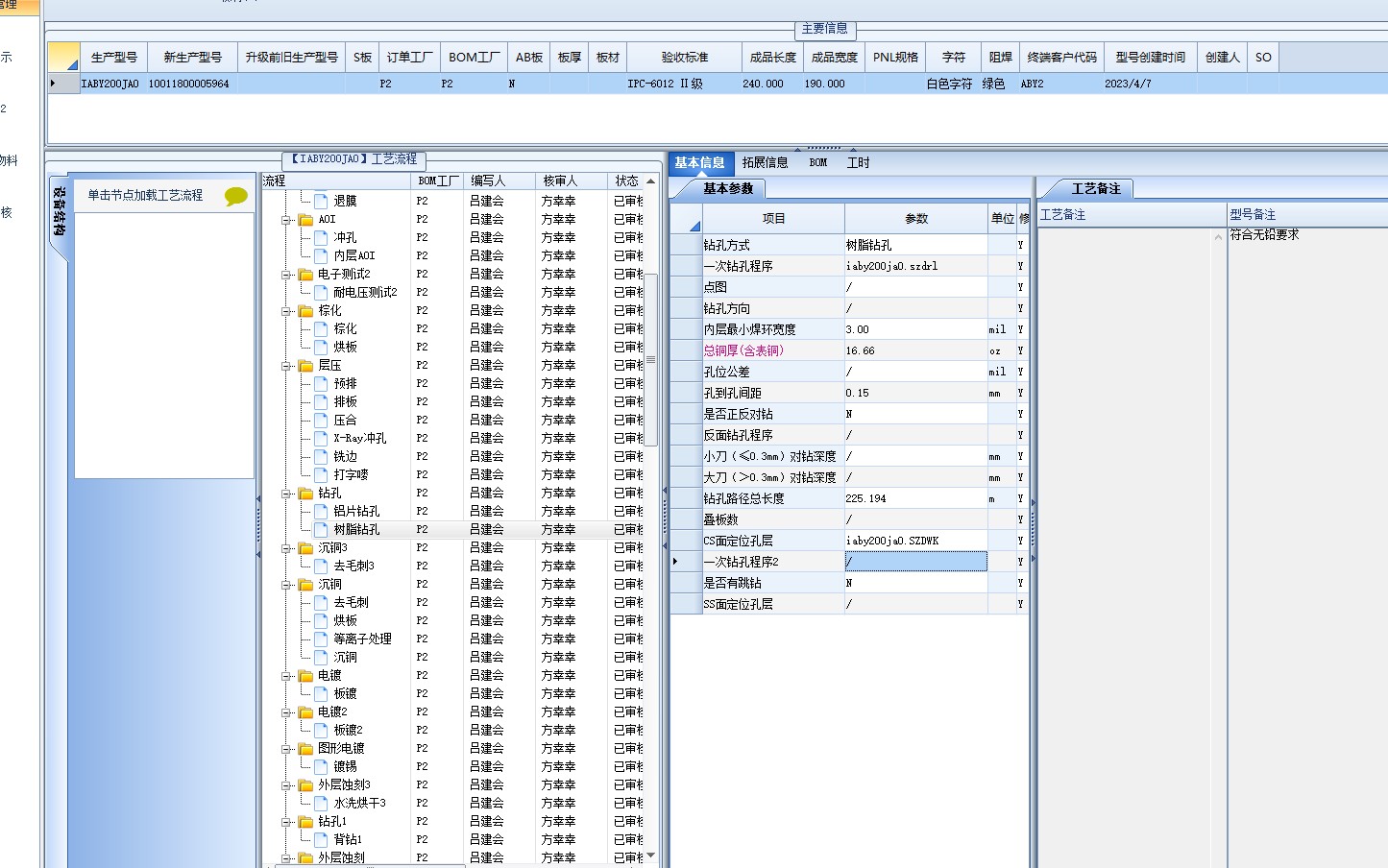
Task: Click the 板镀2 document icon
Action: pyautogui.click(x=322, y=730)
